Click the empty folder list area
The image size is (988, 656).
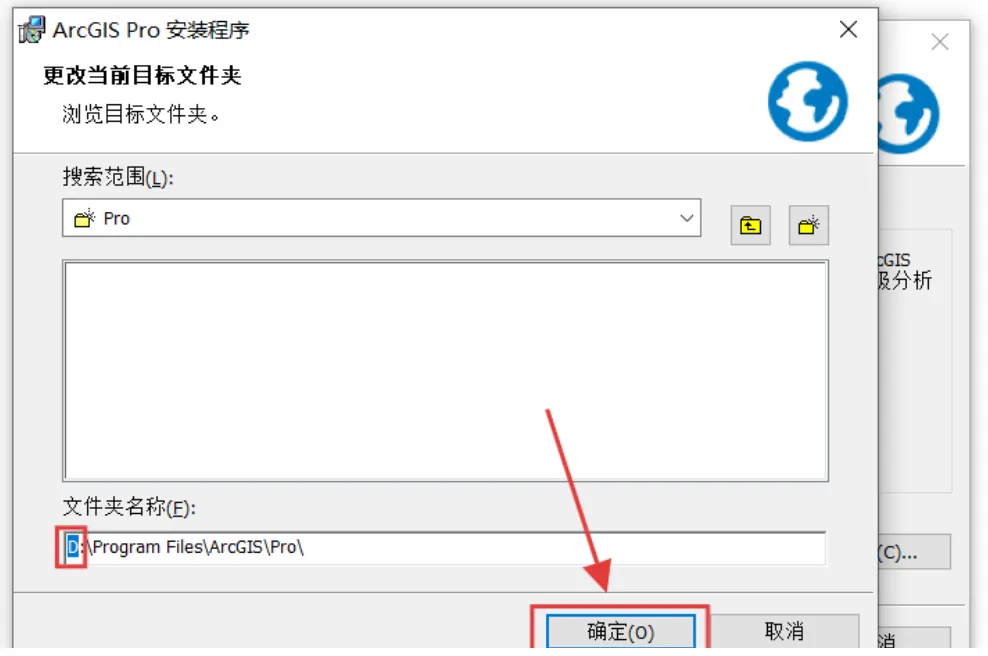[x=445, y=371]
